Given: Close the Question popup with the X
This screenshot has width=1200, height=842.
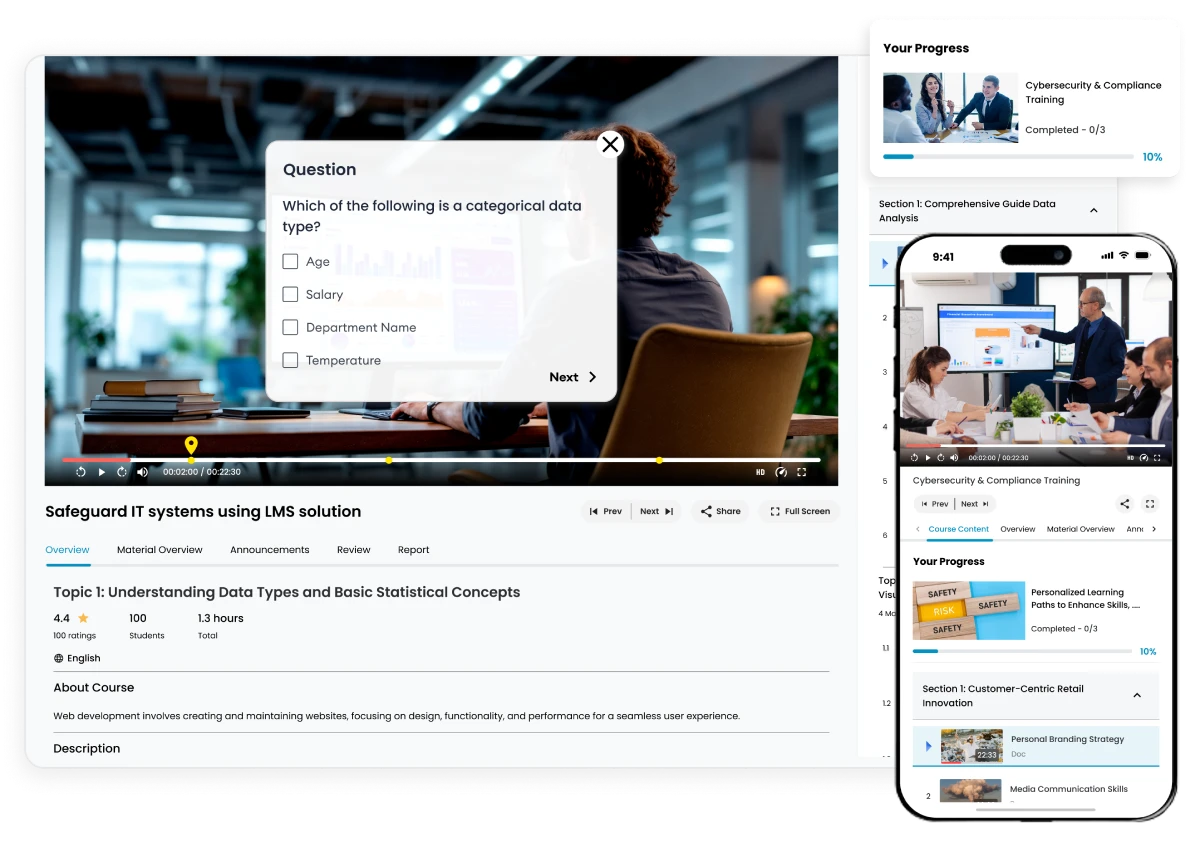Looking at the screenshot, I should 610,145.
